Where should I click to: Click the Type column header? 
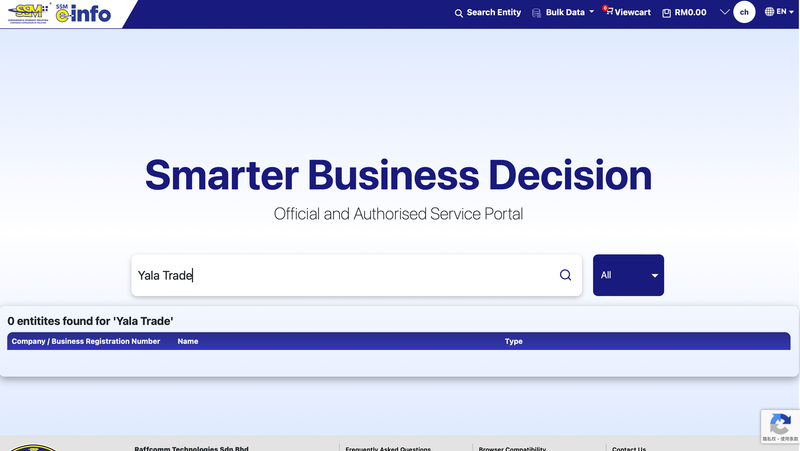click(x=514, y=341)
